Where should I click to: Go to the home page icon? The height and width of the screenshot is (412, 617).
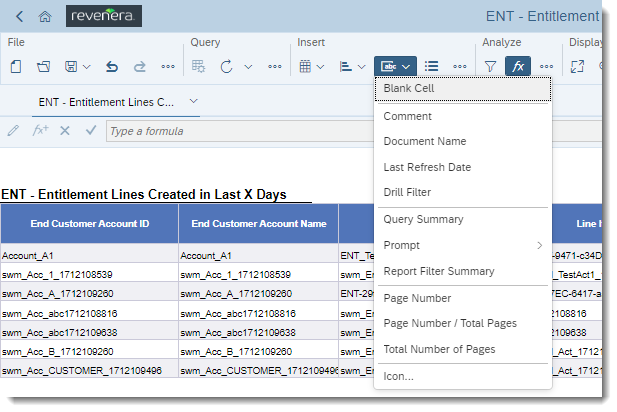(x=44, y=16)
